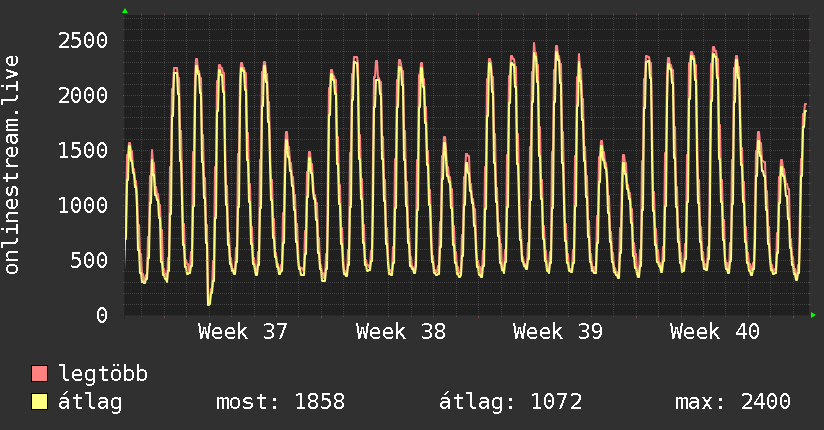Click the onlinestream.live vertical axis title
Image resolution: width=824 pixels, height=430 pixels.
pos(11,165)
